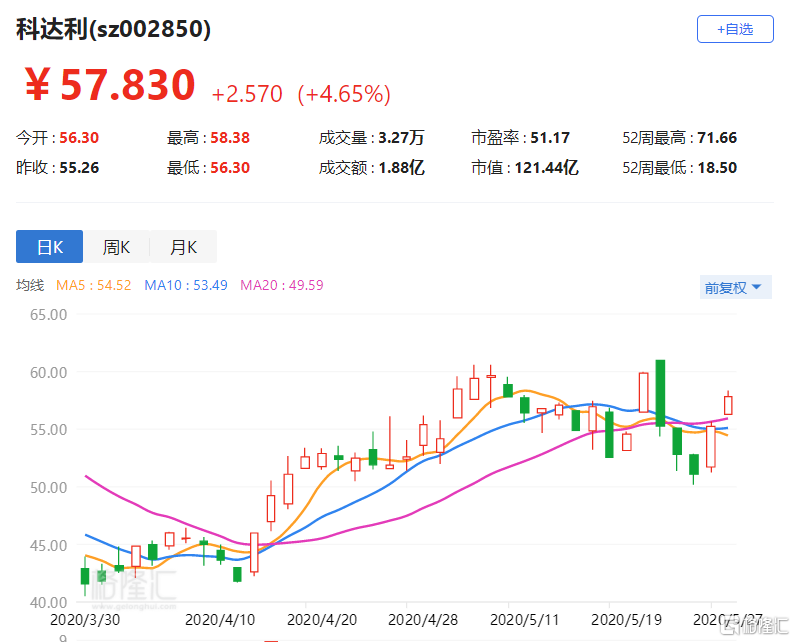Screen dimensions: 795x642
Task: Click the 50.00 y-axis label
Action: point(48,487)
